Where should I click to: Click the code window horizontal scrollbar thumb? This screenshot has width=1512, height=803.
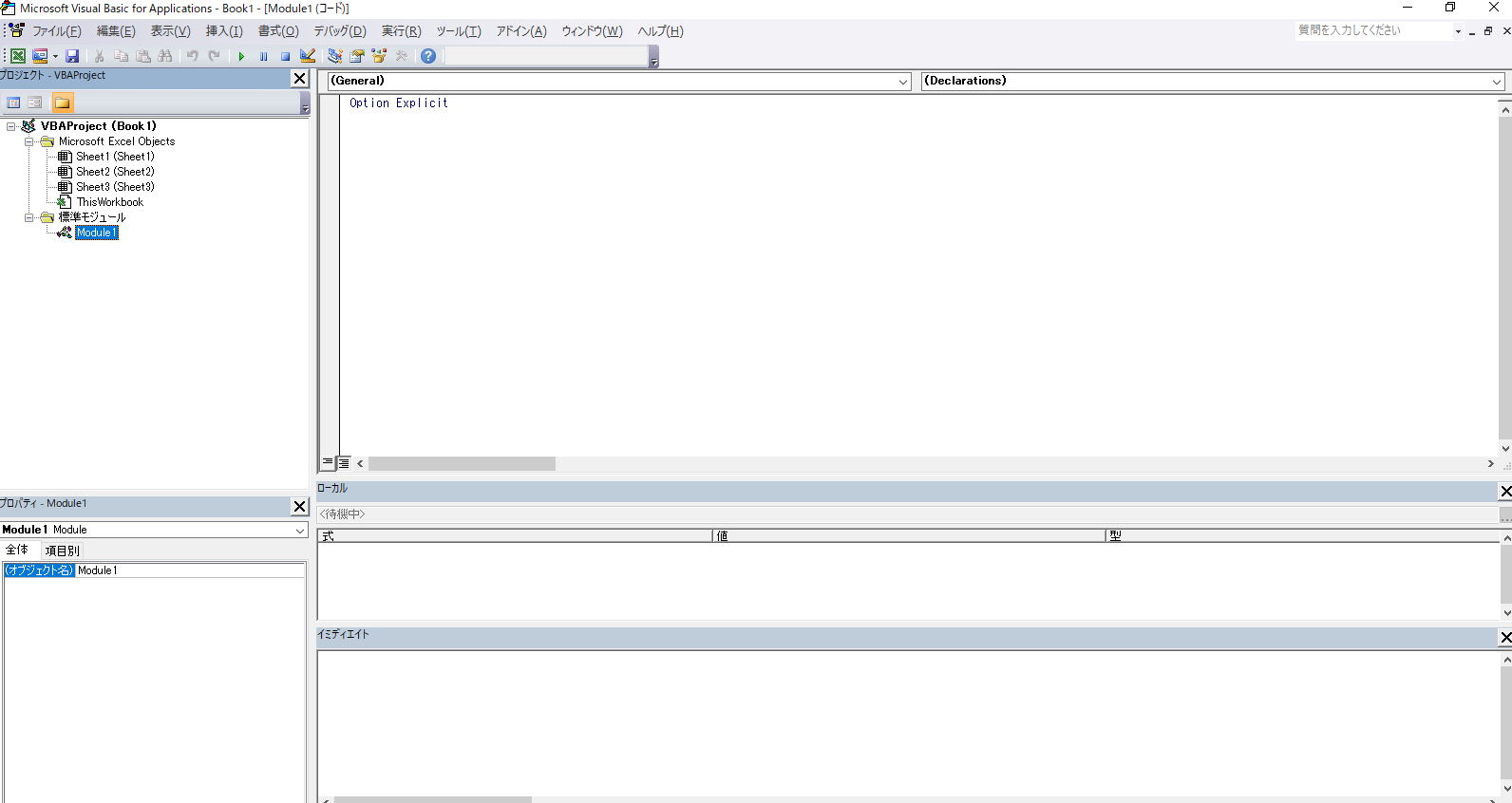462,464
